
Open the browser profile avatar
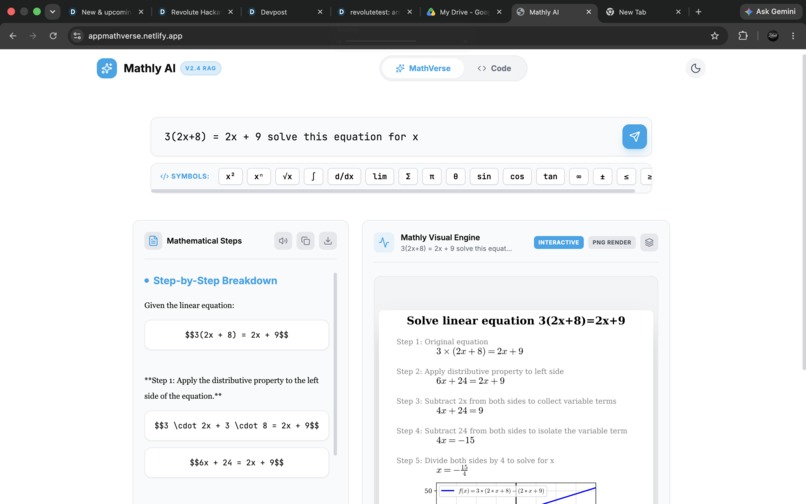773,36
